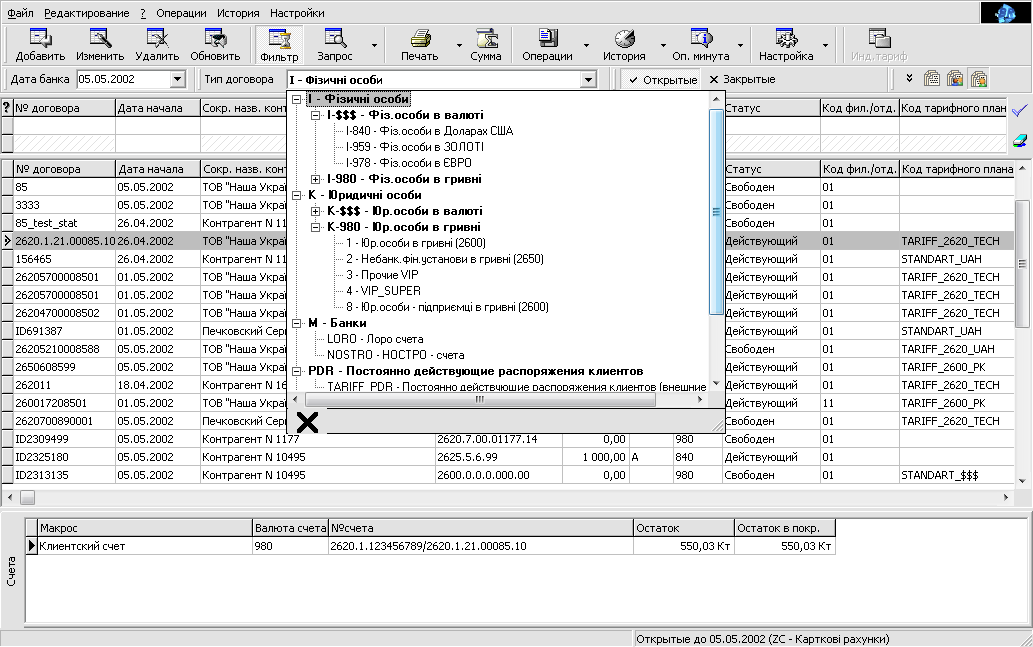Select 'I-959 - Фіз.особи в ЗОЛОТІ'
The height and width of the screenshot is (647, 1033).
pyautogui.click(x=415, y=147)
